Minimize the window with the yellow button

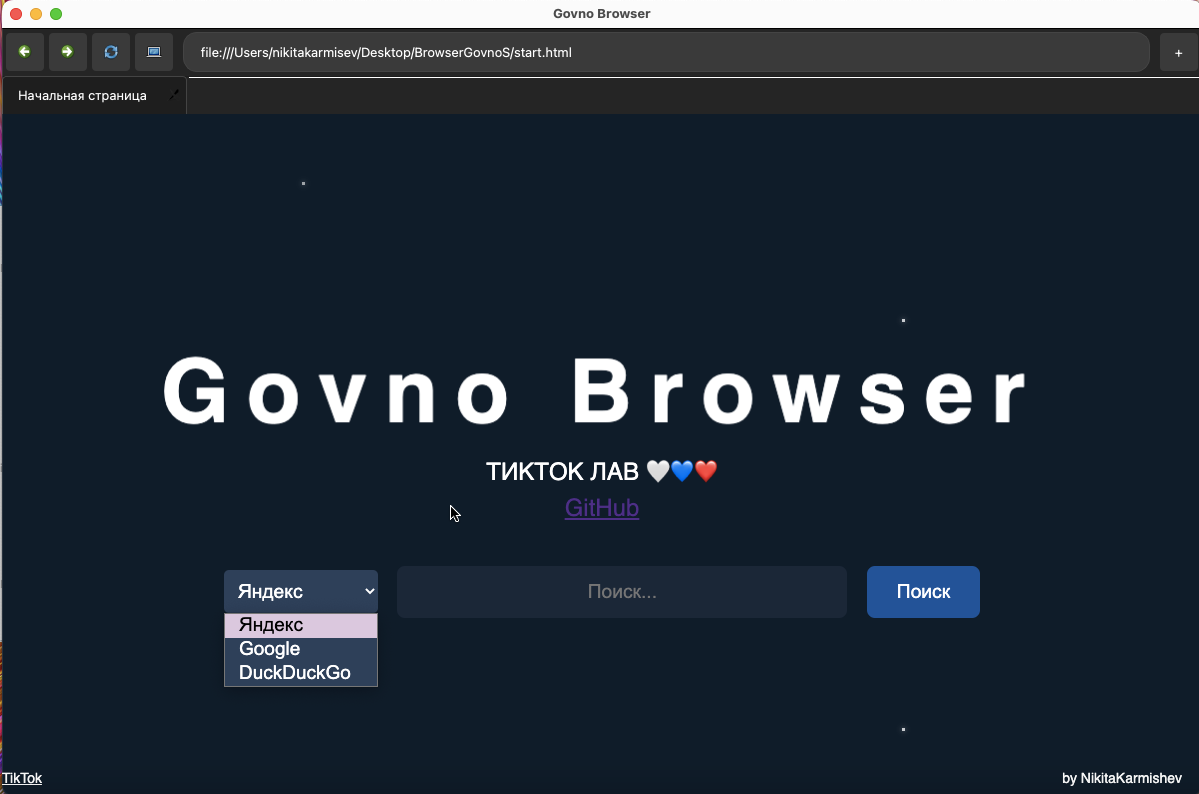tap(35, 14)
